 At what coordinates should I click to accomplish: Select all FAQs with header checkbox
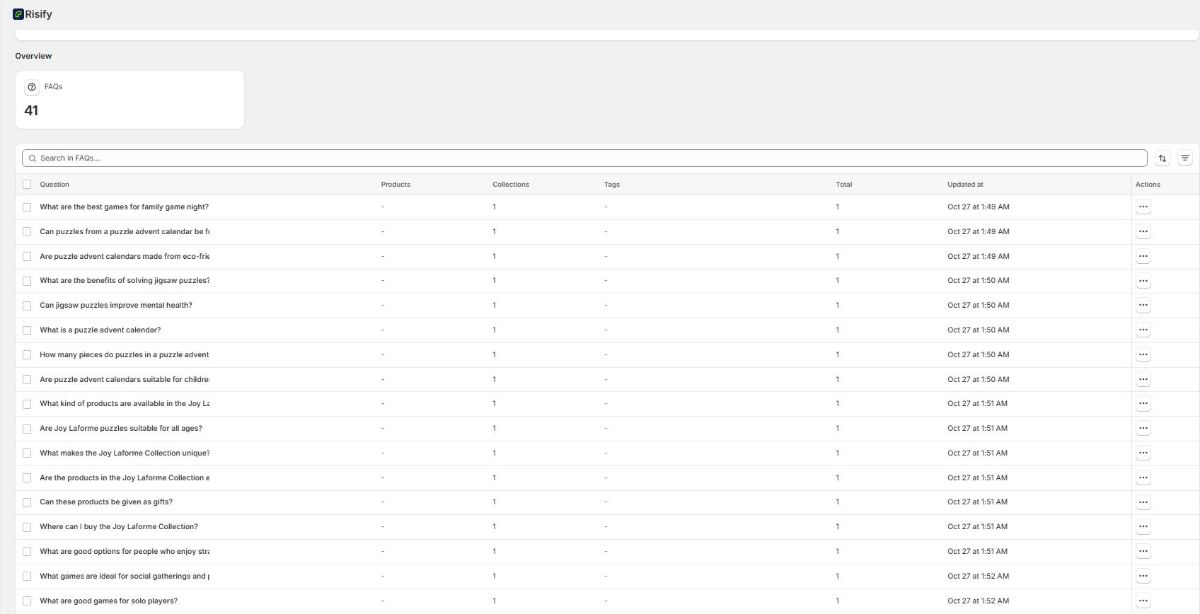point(27,184)
